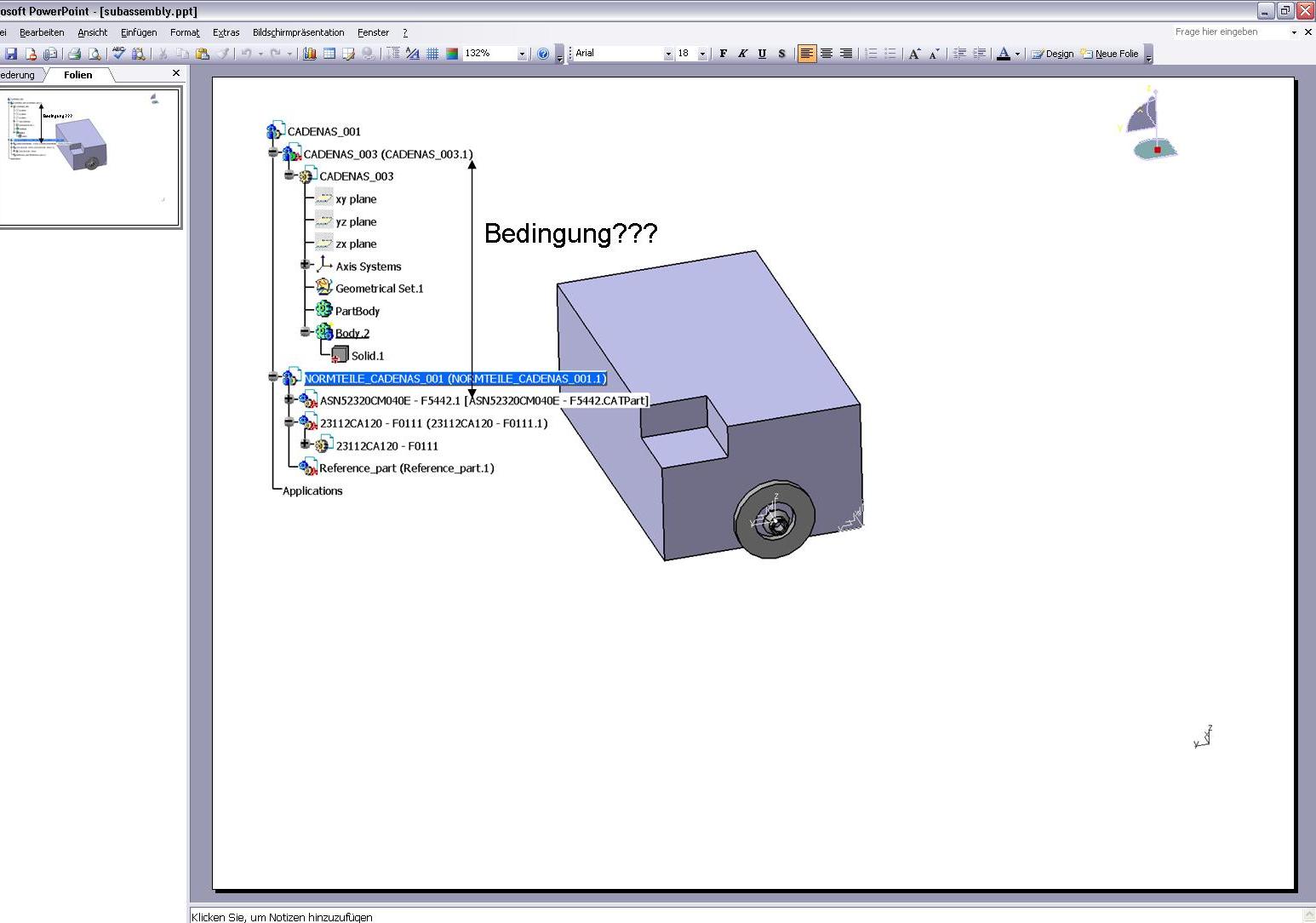The width and height of the screenshot is (1316, 923).
Task: Open the Redo history dropdown arrow
Action: pos(289,54)
